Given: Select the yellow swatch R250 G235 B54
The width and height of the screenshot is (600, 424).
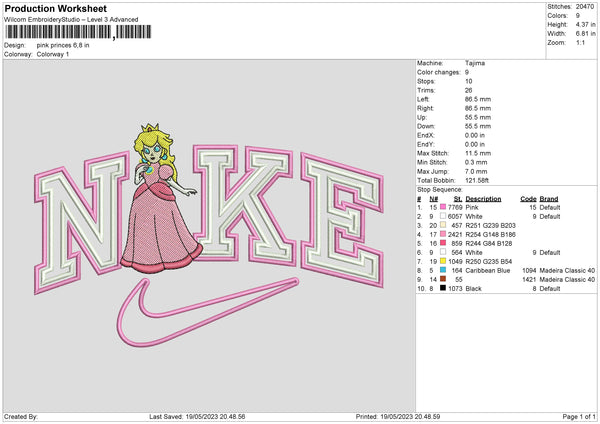Looking at the screenshot, I should 443,261.
